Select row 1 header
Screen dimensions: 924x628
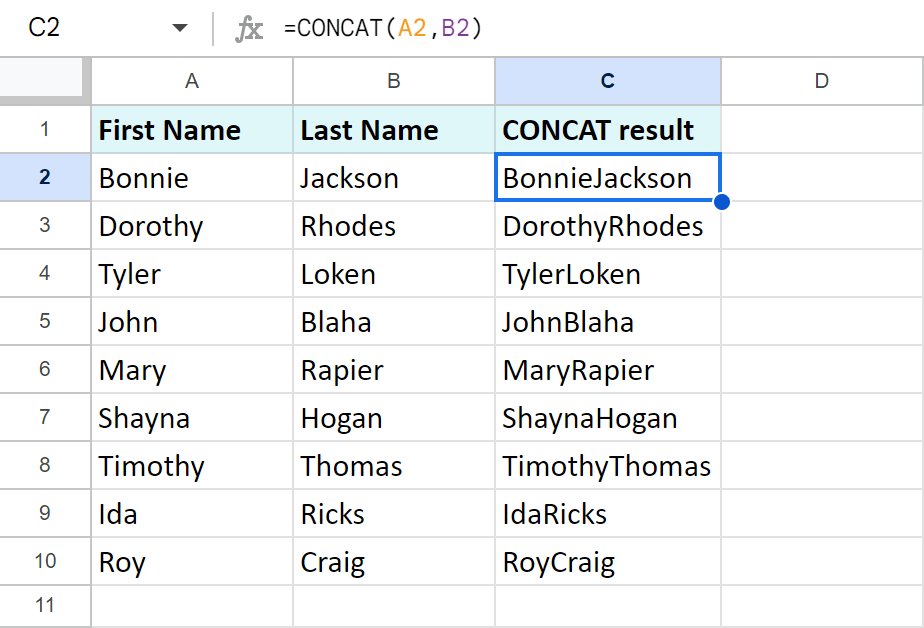44,130
